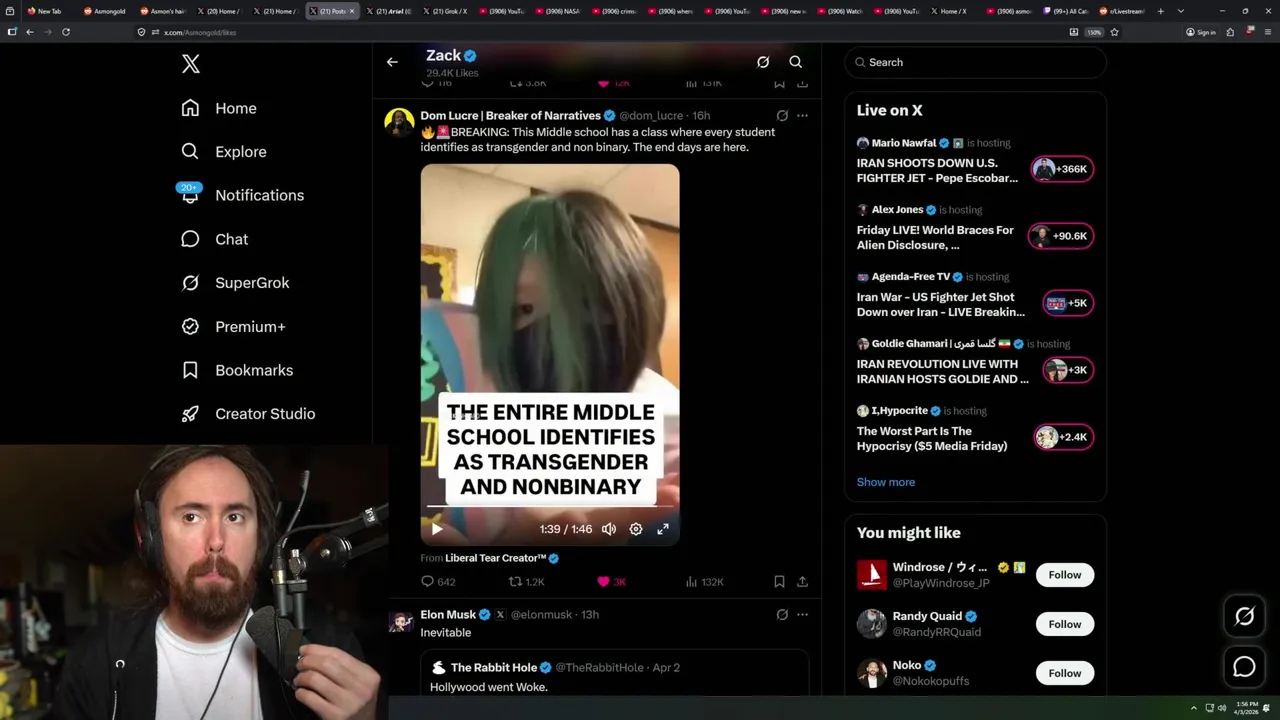The height and width of the screenshot is (720, 1280).
Task: Close the active (21) Posts tab
Action: (x=352, y=11)
